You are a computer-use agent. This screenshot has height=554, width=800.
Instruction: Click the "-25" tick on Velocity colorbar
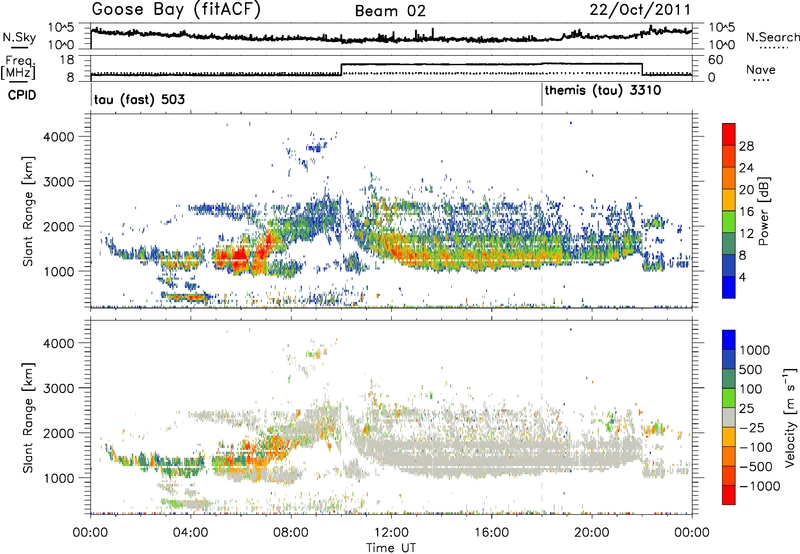click(752, 427)
